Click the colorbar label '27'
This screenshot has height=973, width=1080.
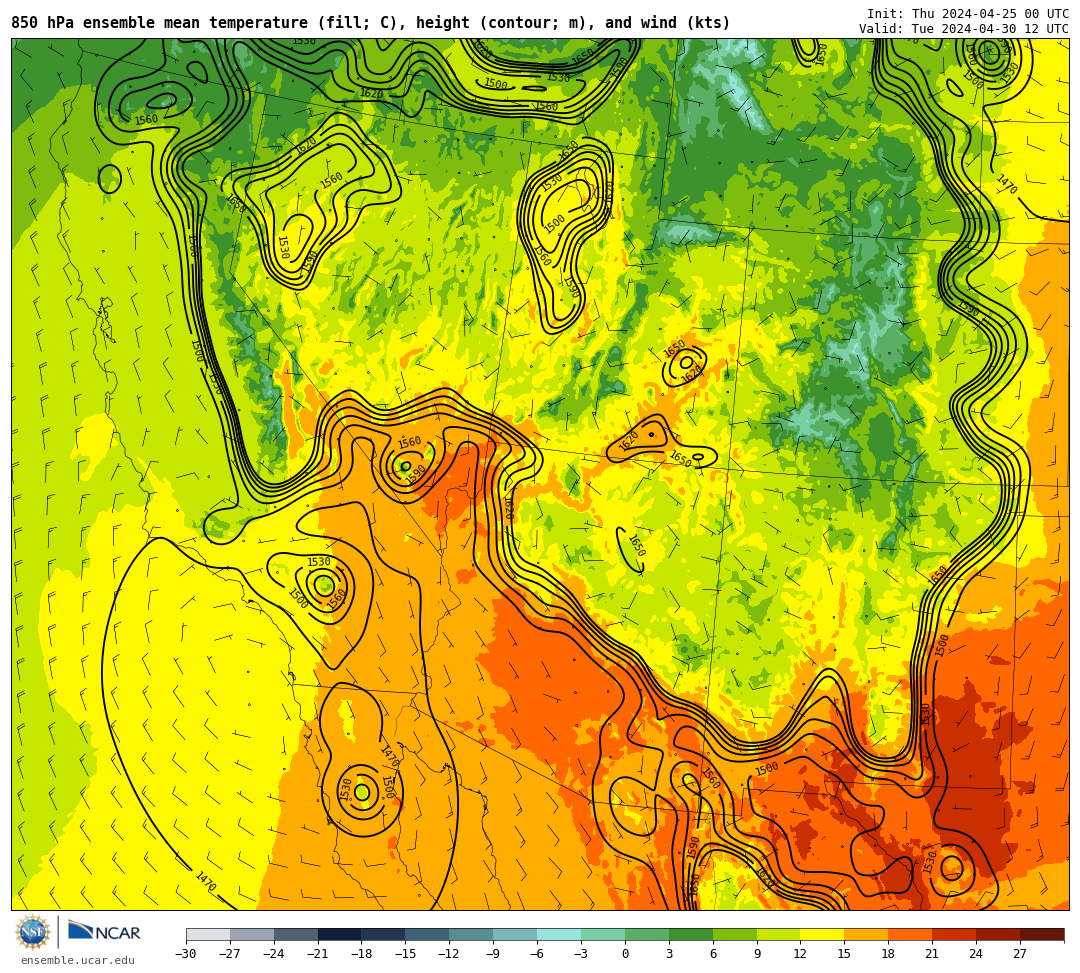click(x=1020, y=954)
